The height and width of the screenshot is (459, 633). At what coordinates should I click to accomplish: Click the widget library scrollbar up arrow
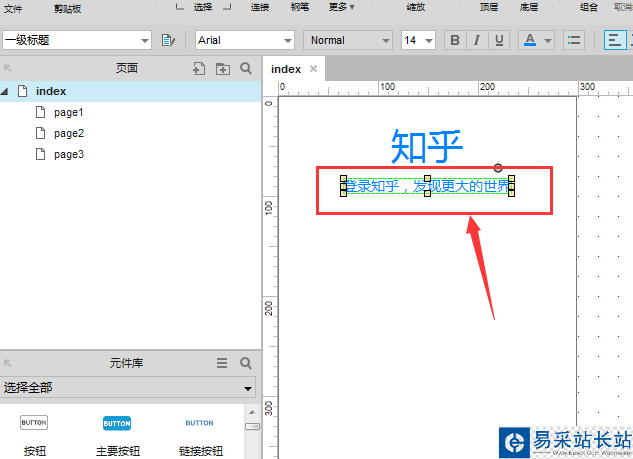point(252,412)
